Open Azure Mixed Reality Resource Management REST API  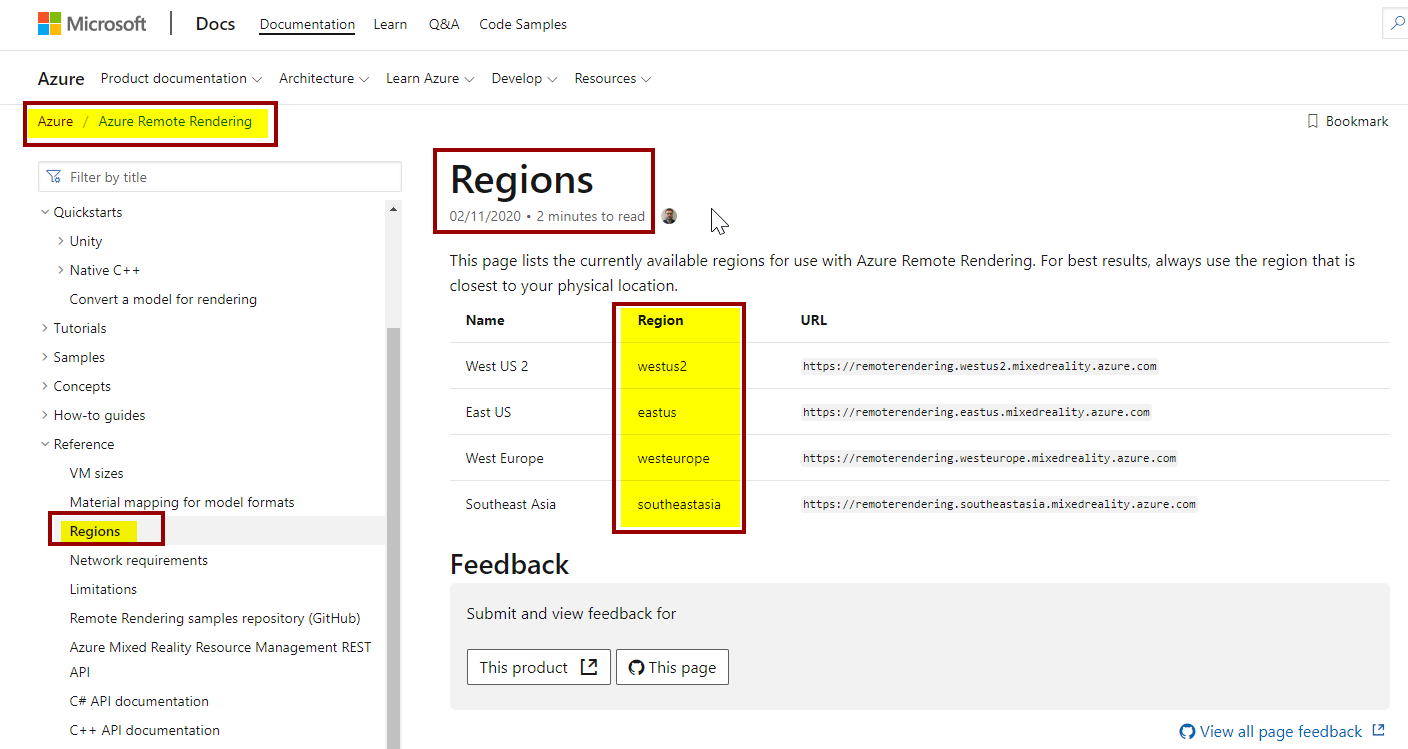click(x=220, y=660)
